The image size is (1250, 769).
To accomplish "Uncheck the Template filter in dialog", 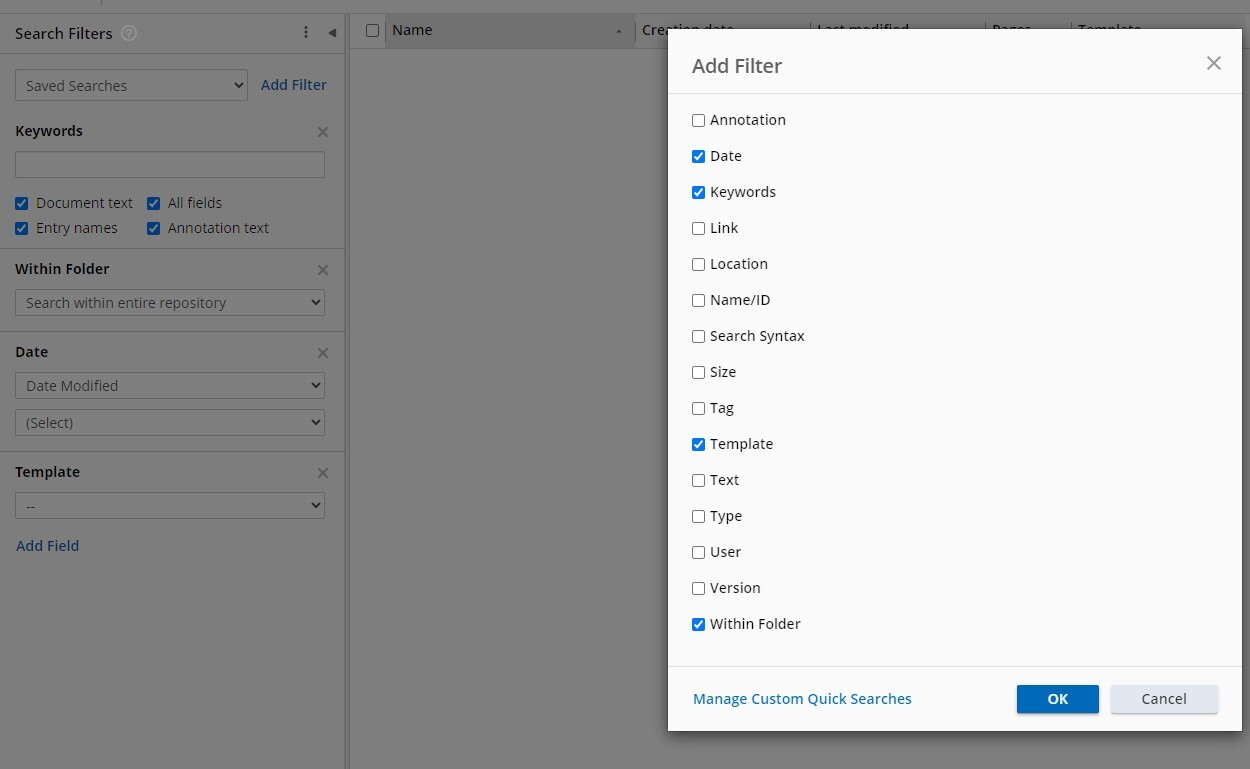I will click(699, 444).
